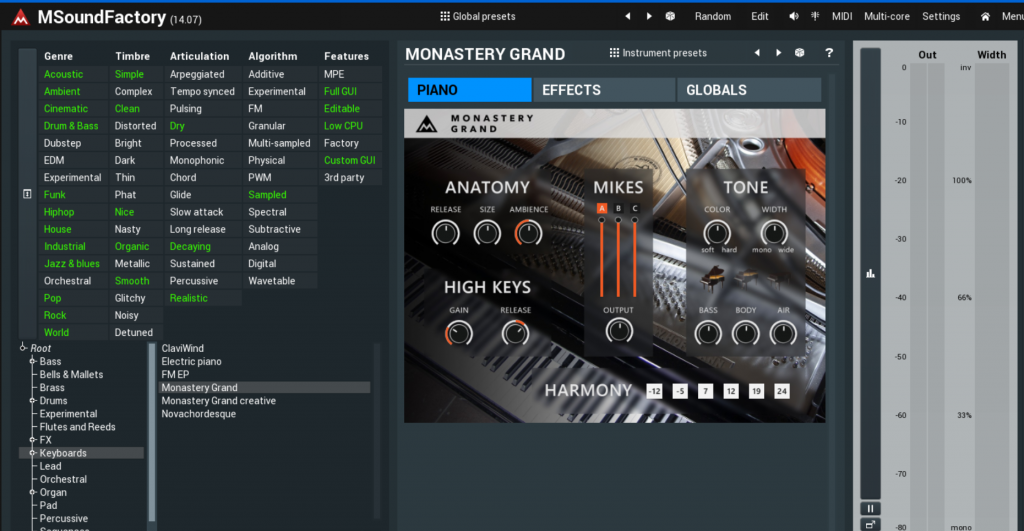Click the High Keys RELEASE knob
The width and height of the screenshot is (1024, 531).
coord(515,333)
